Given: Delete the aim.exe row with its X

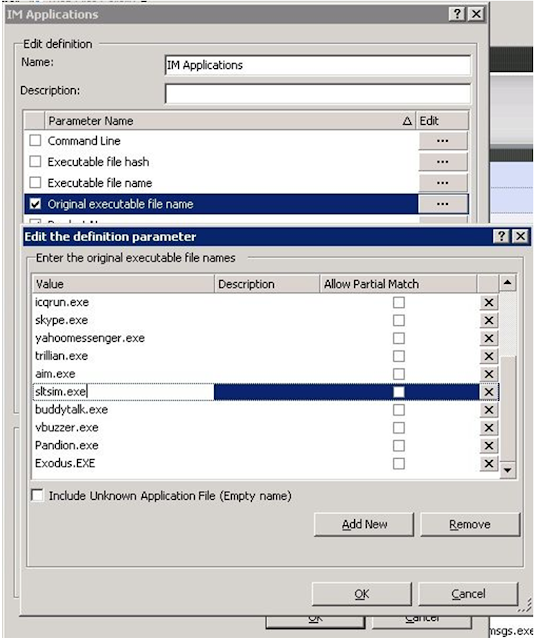Looking at the screenshot, I should tap(489, 374).
